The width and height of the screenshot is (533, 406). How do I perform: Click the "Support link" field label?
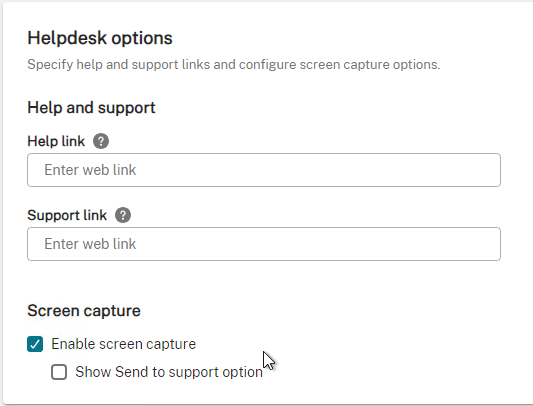coord(67,215)
